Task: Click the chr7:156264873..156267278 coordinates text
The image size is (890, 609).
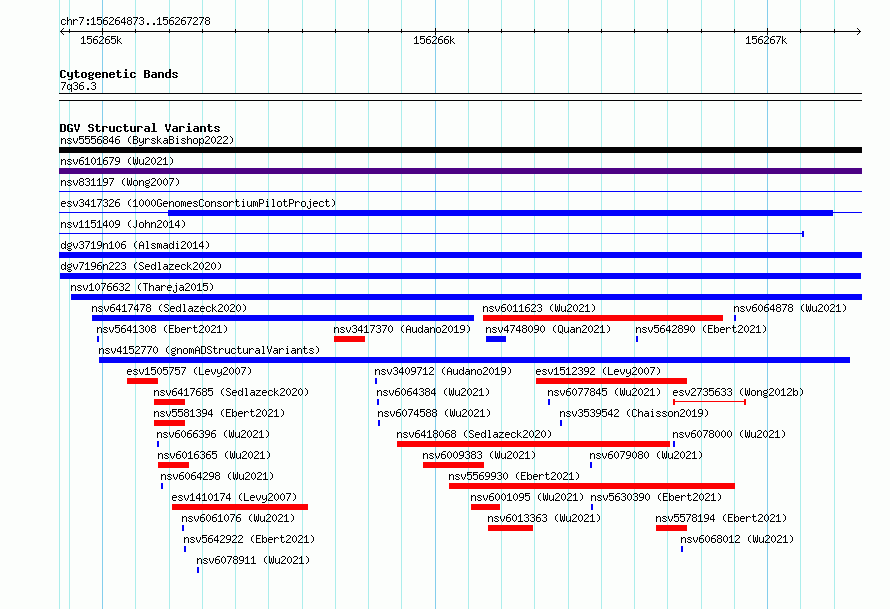Action: coord(135,21)
